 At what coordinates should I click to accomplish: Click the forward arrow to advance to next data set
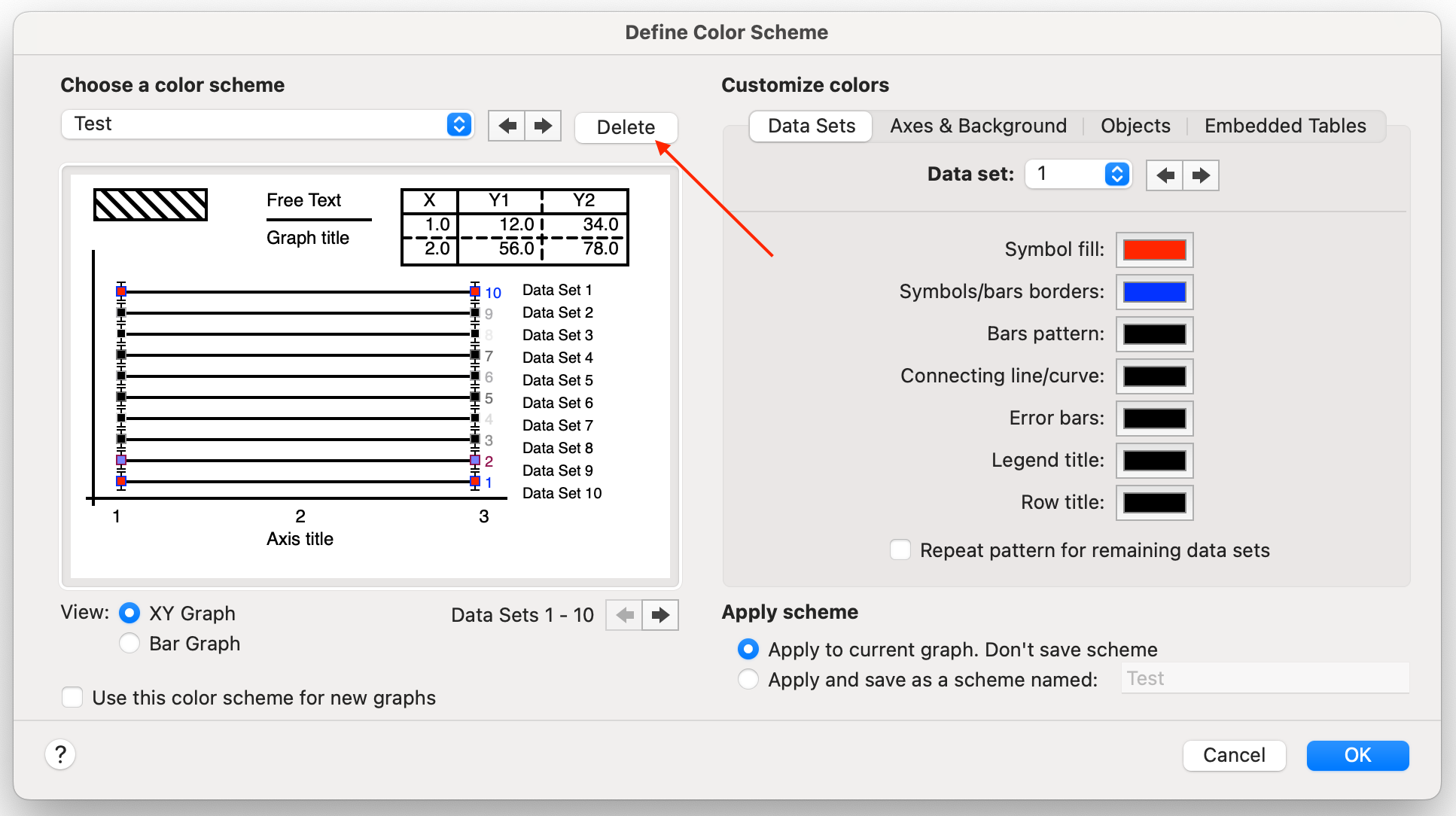click(1200, 175)
